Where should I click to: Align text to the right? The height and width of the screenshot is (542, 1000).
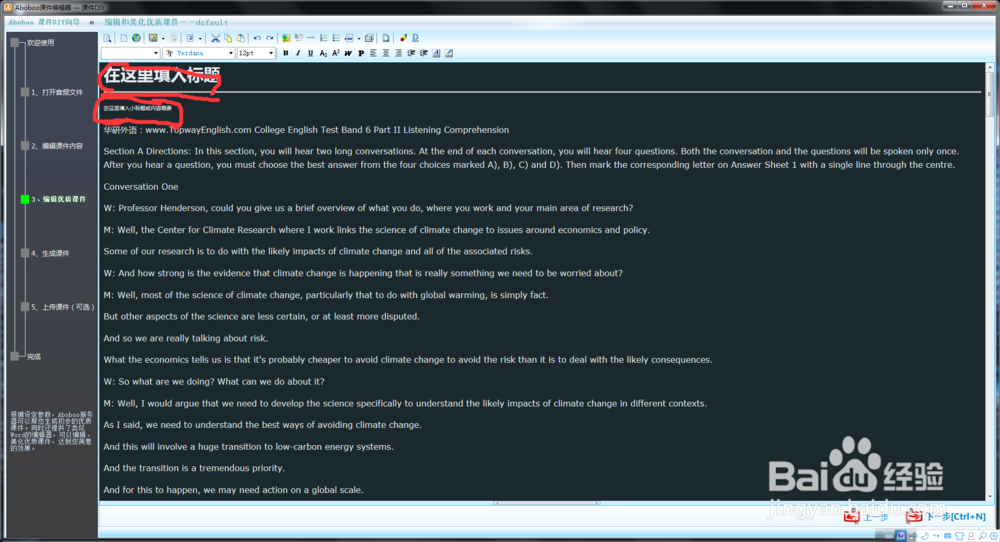click(x=398, y=54)
